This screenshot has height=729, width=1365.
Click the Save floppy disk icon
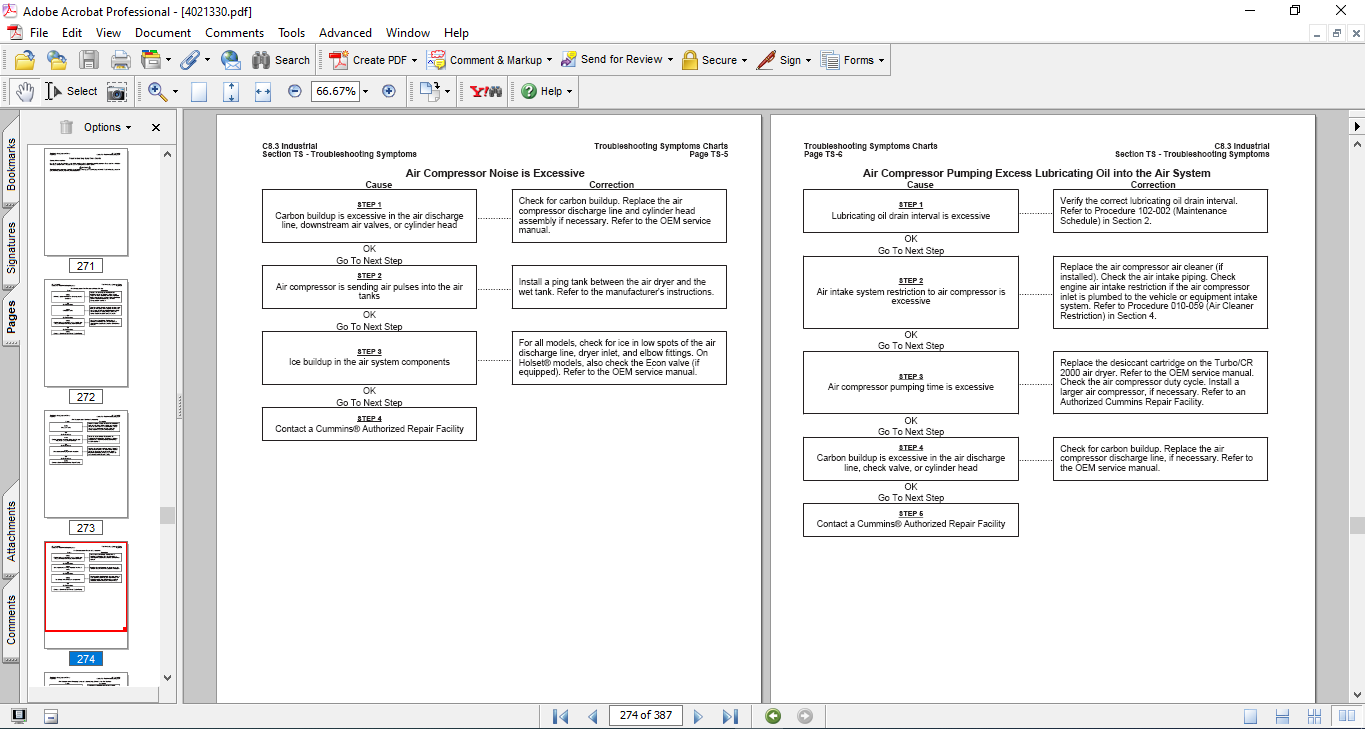pos(89,60)
